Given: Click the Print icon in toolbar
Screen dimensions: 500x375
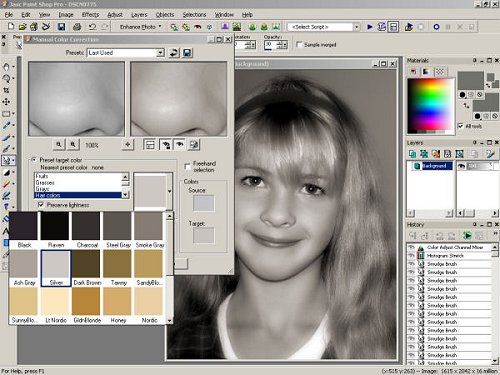Looking at the screenshot, I should tap(77, 27).
